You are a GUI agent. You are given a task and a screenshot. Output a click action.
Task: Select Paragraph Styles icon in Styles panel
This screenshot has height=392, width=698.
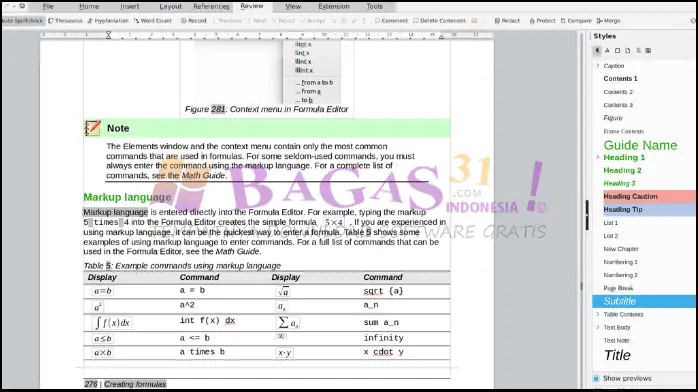[597, 51]
